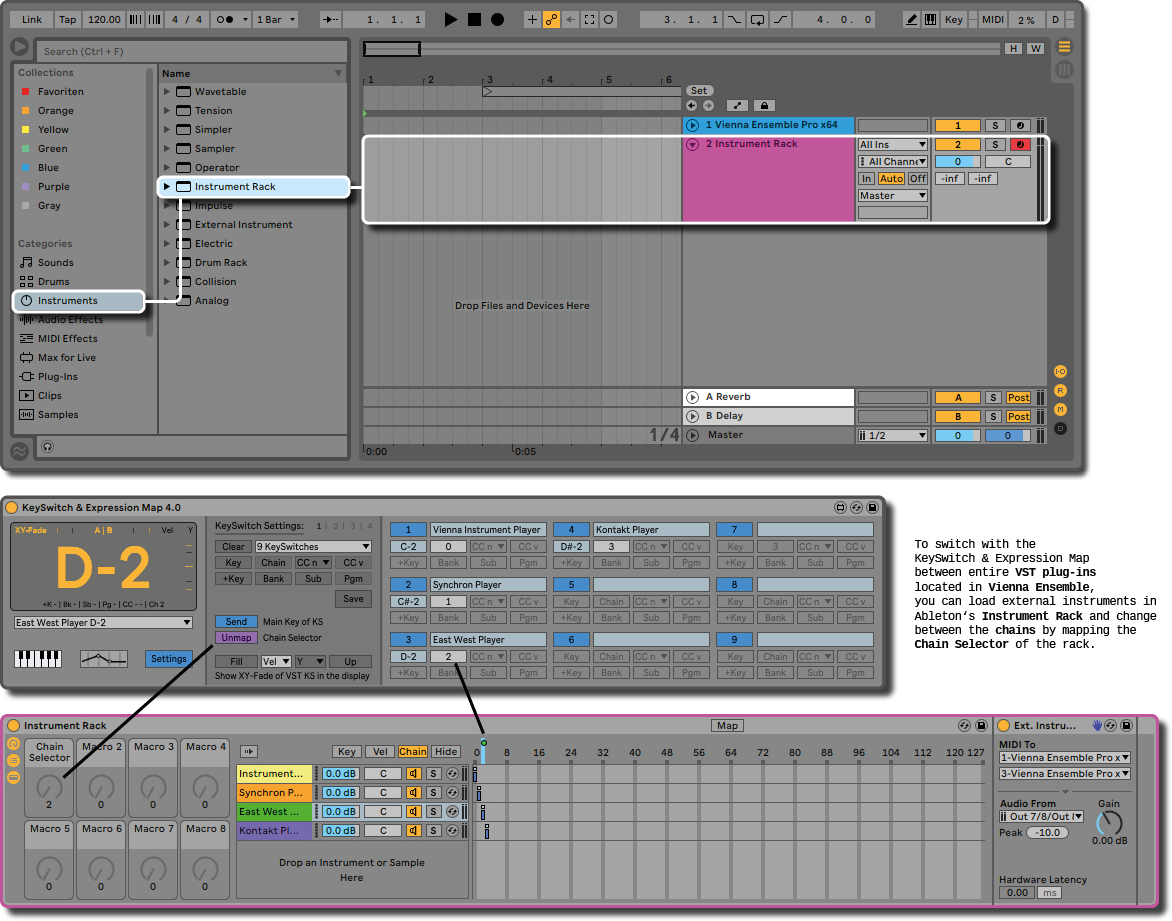Open the KeySwitch Map Settings button
This screenshot has height=921, width=1172.
(168, 659)
